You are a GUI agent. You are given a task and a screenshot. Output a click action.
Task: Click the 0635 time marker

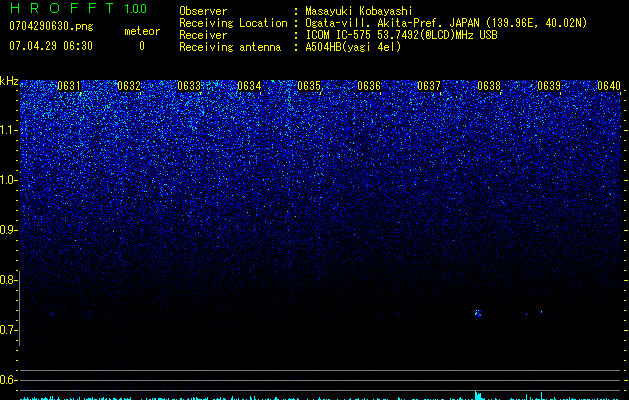click(309, 86)
